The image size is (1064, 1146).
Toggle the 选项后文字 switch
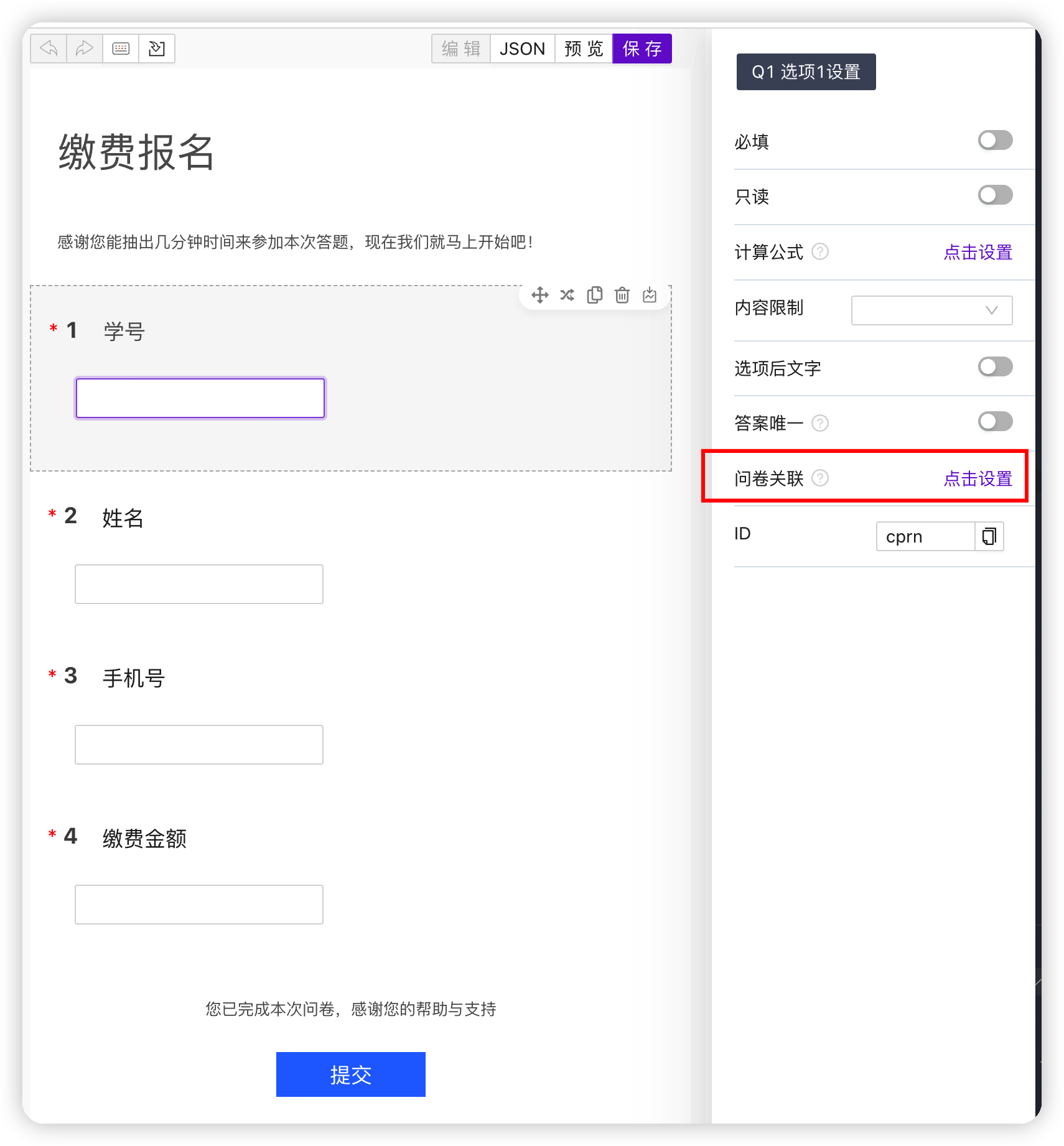pyautogui.click(x=994, y=367)
